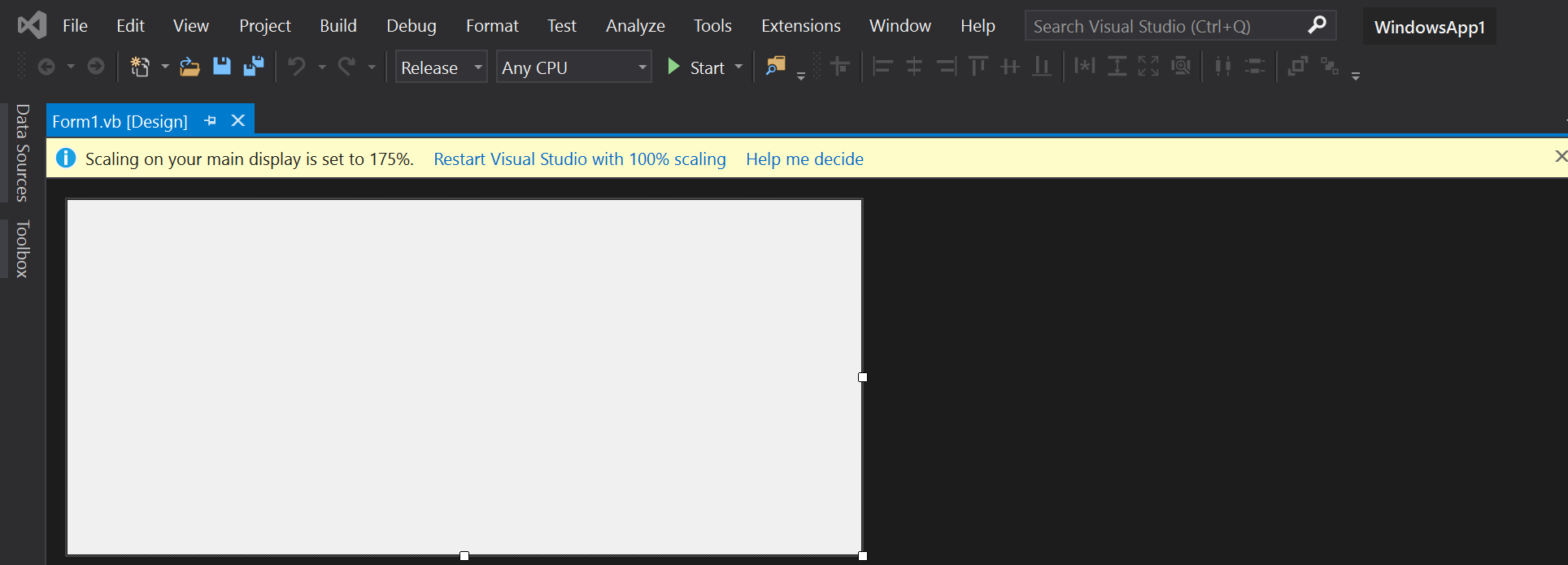Open the File menu
The height and width of the screenshot is (565, 1568).
point(75,26)
